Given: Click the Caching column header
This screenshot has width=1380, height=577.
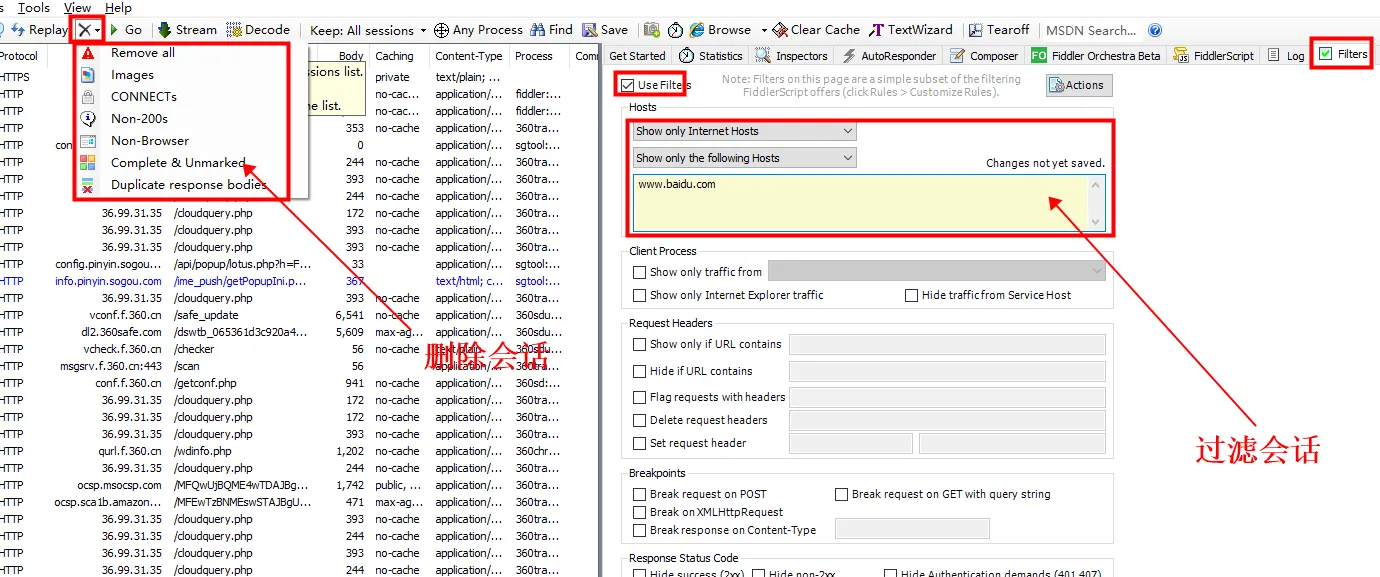Looking at the screenshot, I should 395,56.
